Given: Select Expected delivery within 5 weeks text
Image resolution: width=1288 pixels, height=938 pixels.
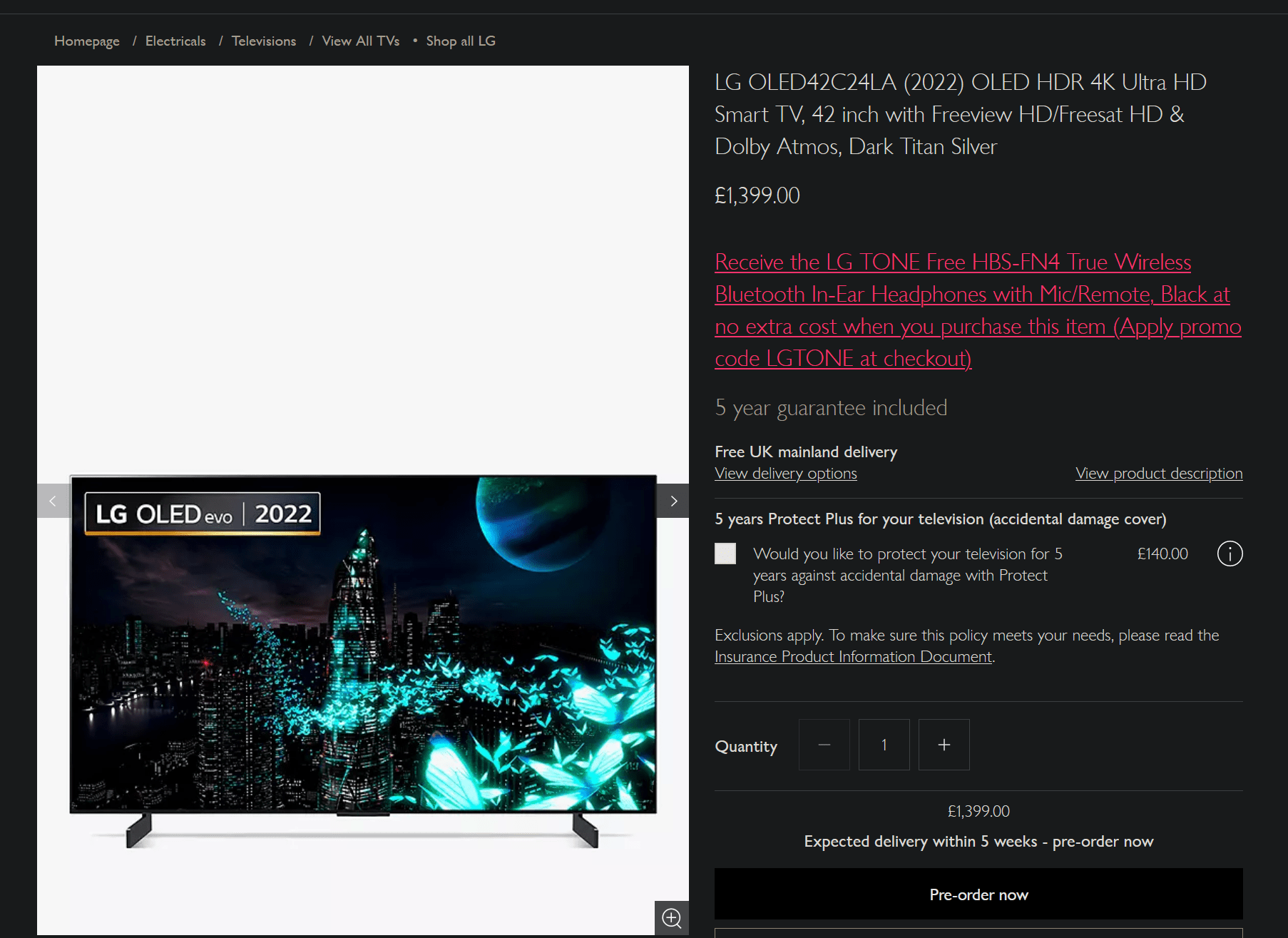Looking at the screenshot, I should (978, 842).
